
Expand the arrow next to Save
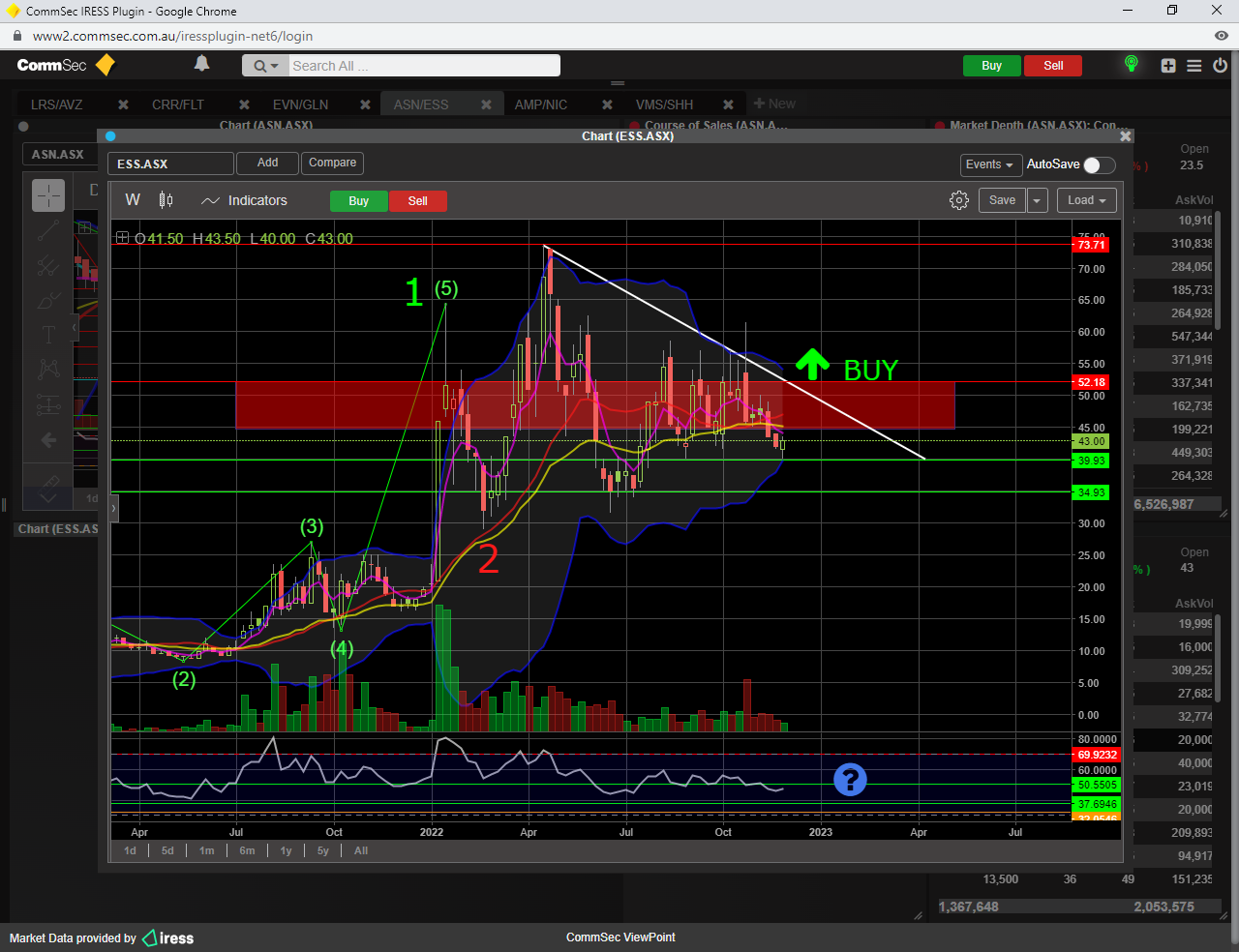coord(1037,200)
